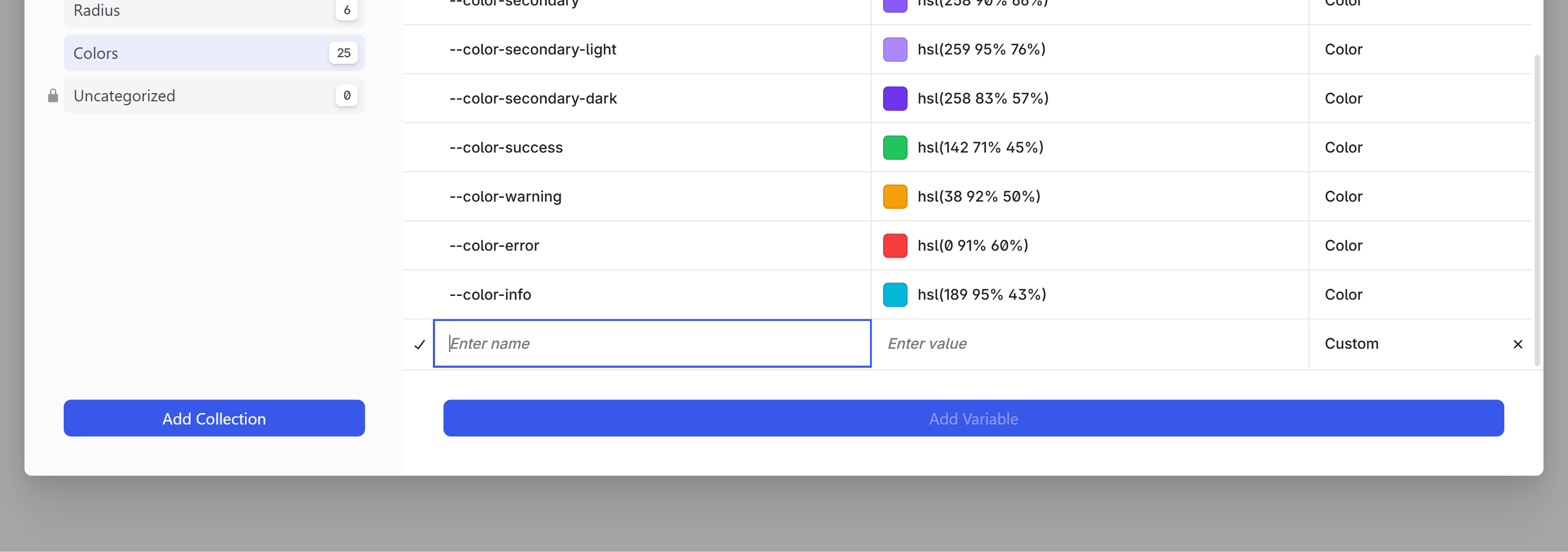The image size is (1568, 552).
Task: Select the Colors collection tab
Action: (213, 53)
